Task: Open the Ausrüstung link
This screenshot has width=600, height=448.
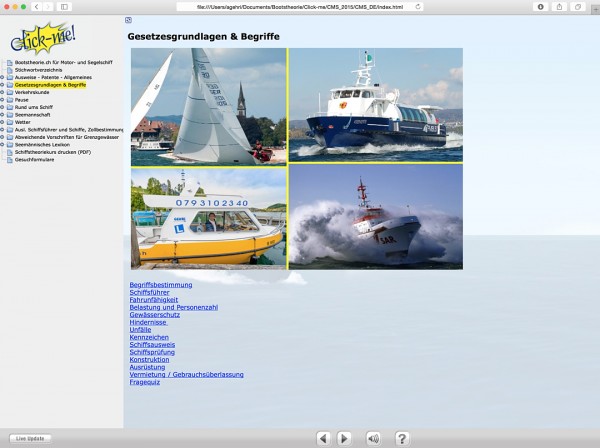Action: pyautogui.click(x=147, y=367)
